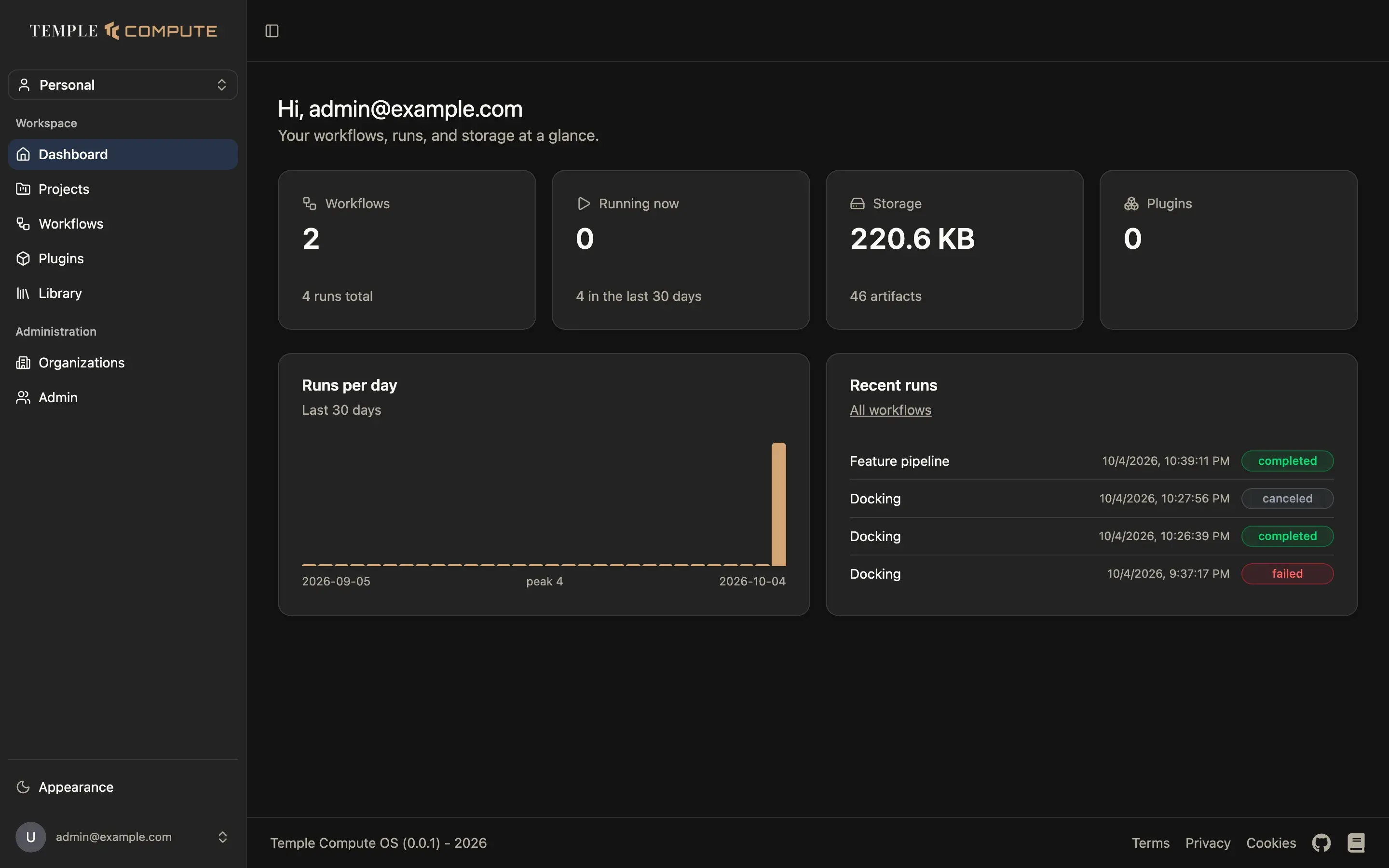Open the Admin page
1389x868 pixels.
point(123,397)
